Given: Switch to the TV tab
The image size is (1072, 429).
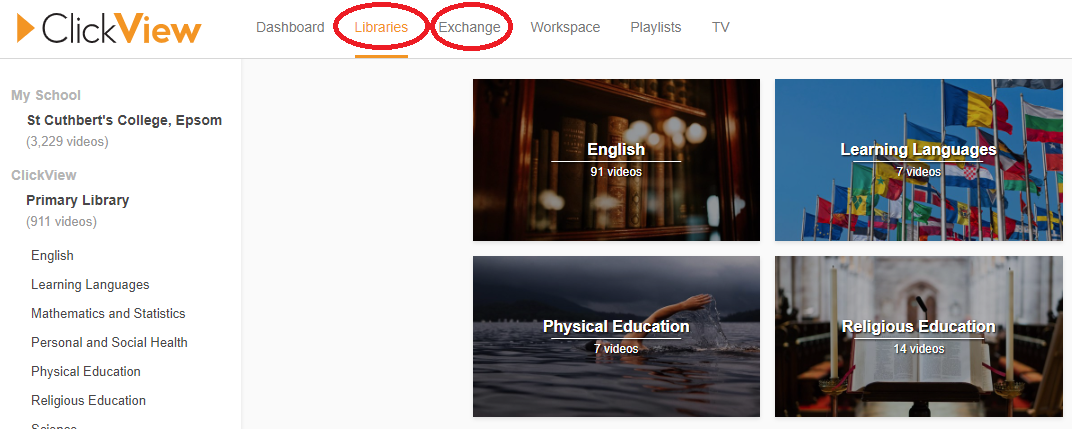Looking at the screenshot, I should 721,27.
